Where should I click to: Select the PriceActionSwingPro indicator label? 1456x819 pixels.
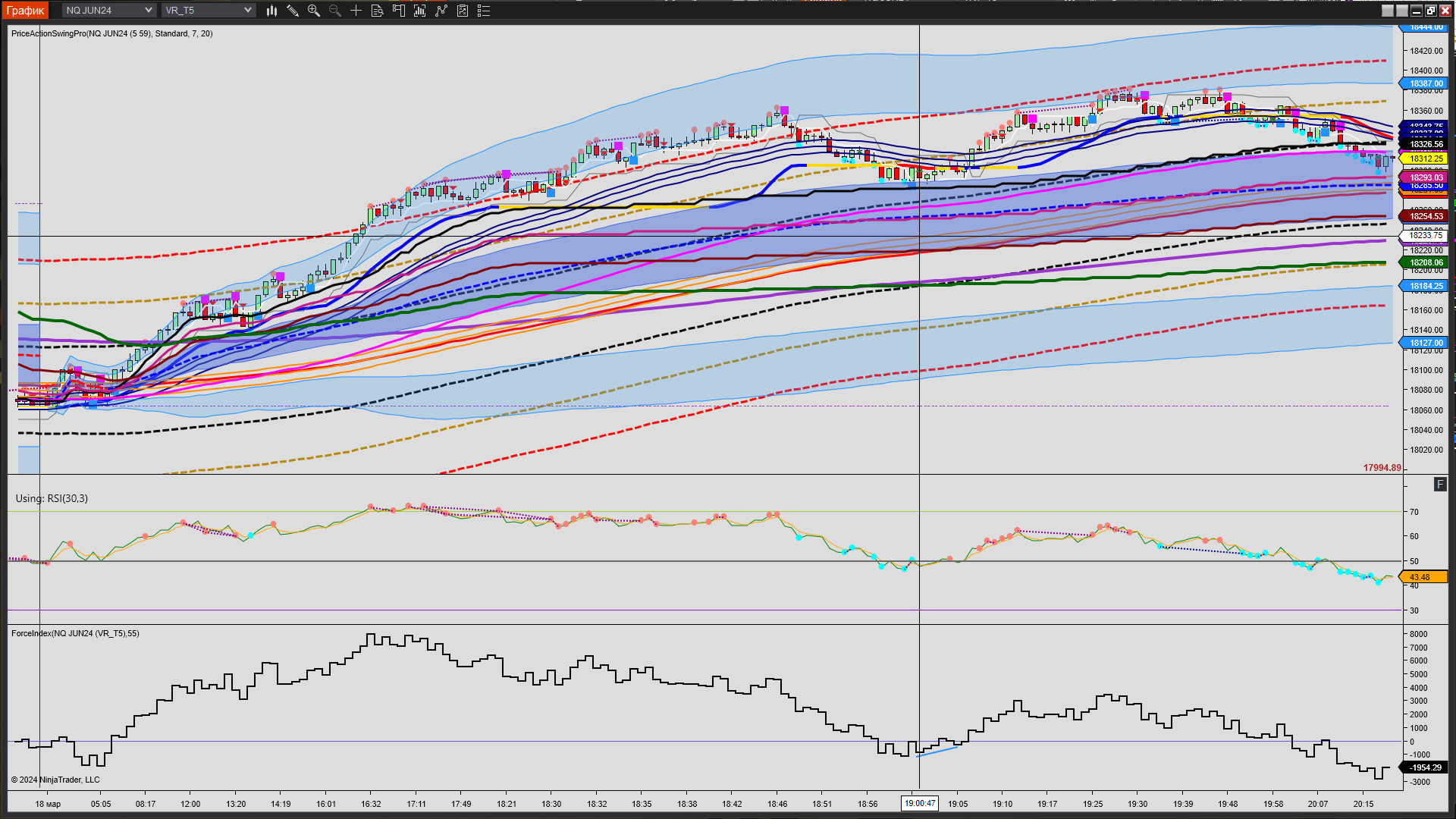click(x=112, y=33)
